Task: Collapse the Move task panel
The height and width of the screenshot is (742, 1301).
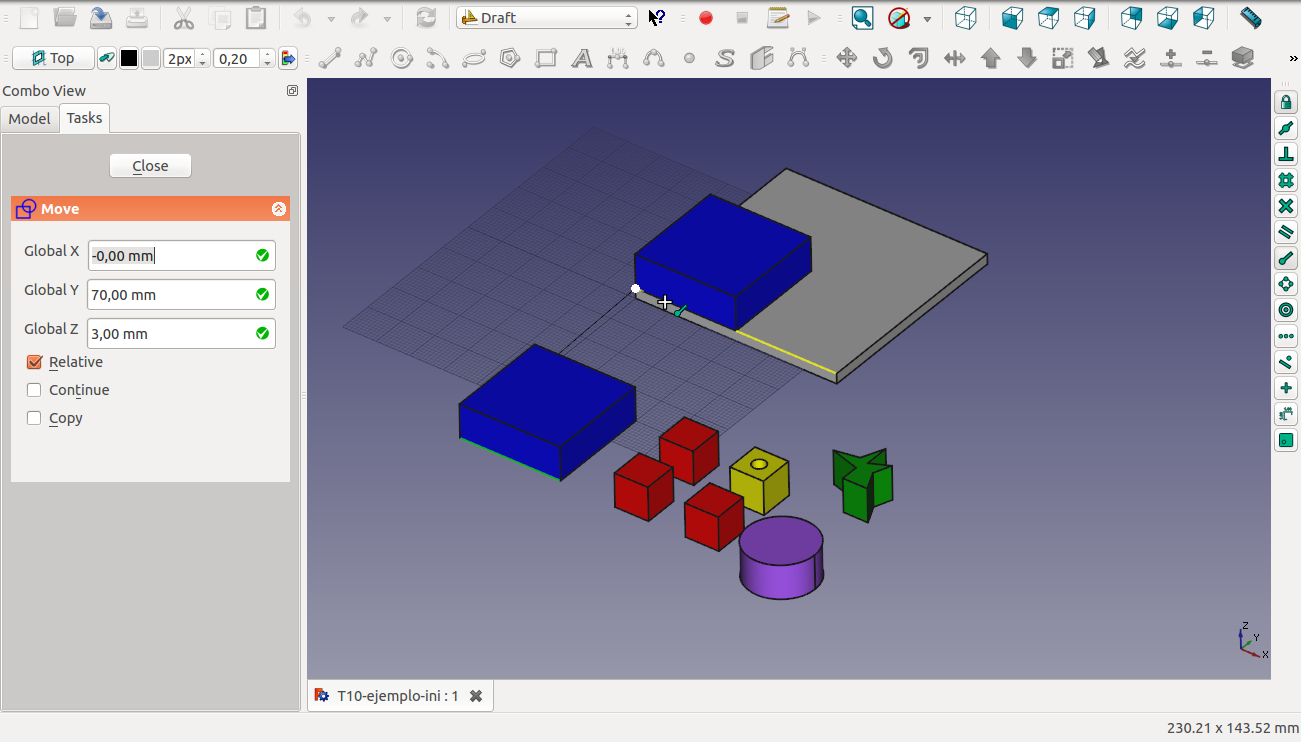Action: [279, 209]
